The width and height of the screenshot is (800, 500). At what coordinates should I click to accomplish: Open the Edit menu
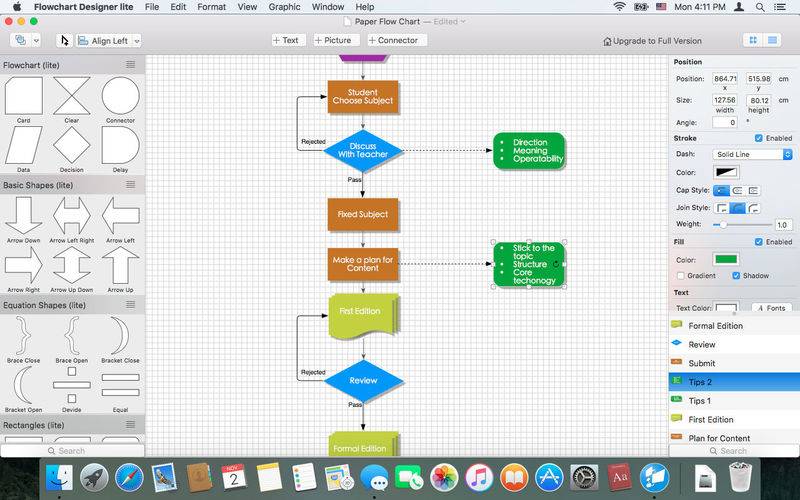pyautogui.click(x=178, y=7)
